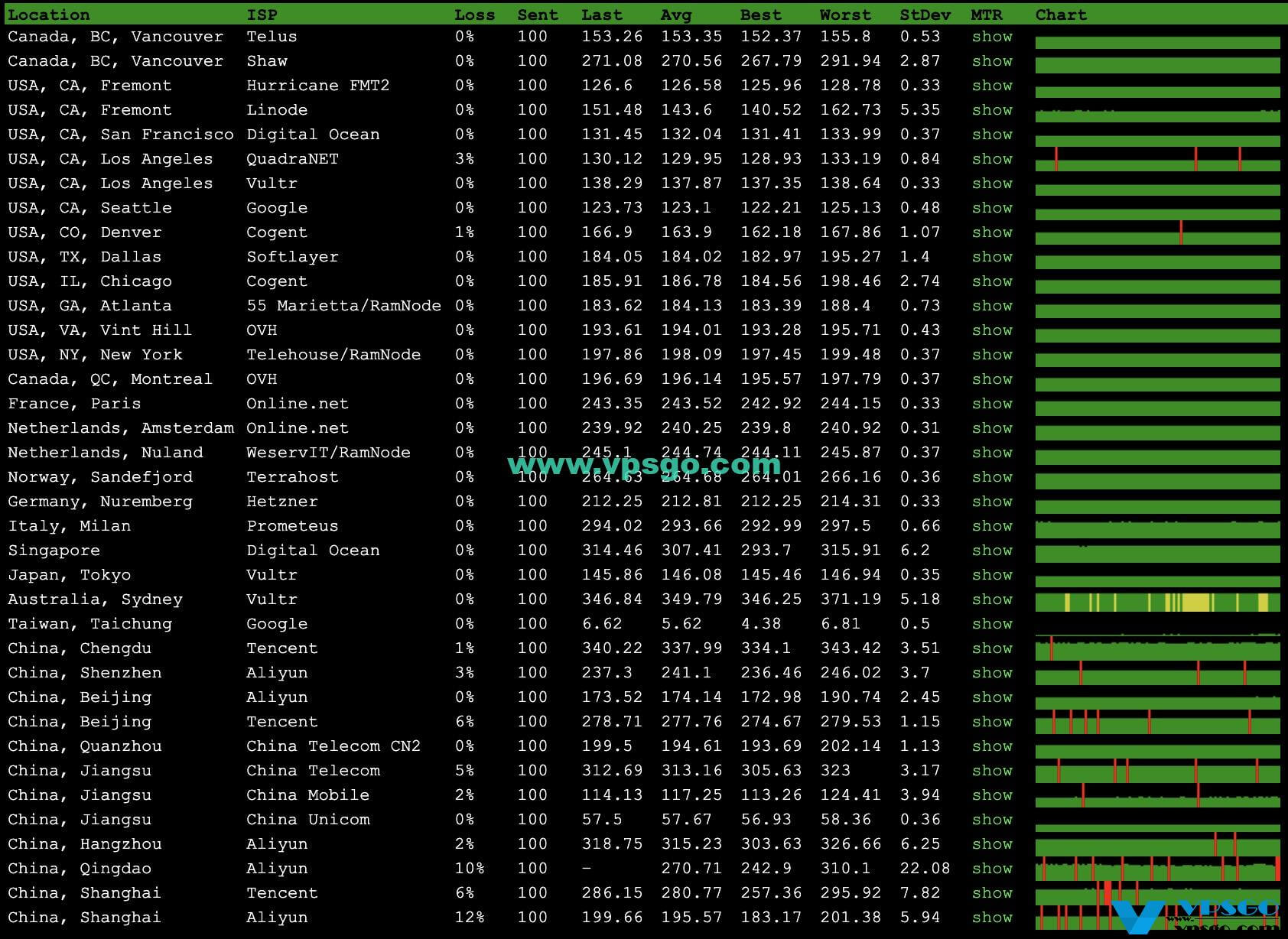
Task: Open show link for QuadraNET Los Angeles
Action: click(x=992, y=159)
